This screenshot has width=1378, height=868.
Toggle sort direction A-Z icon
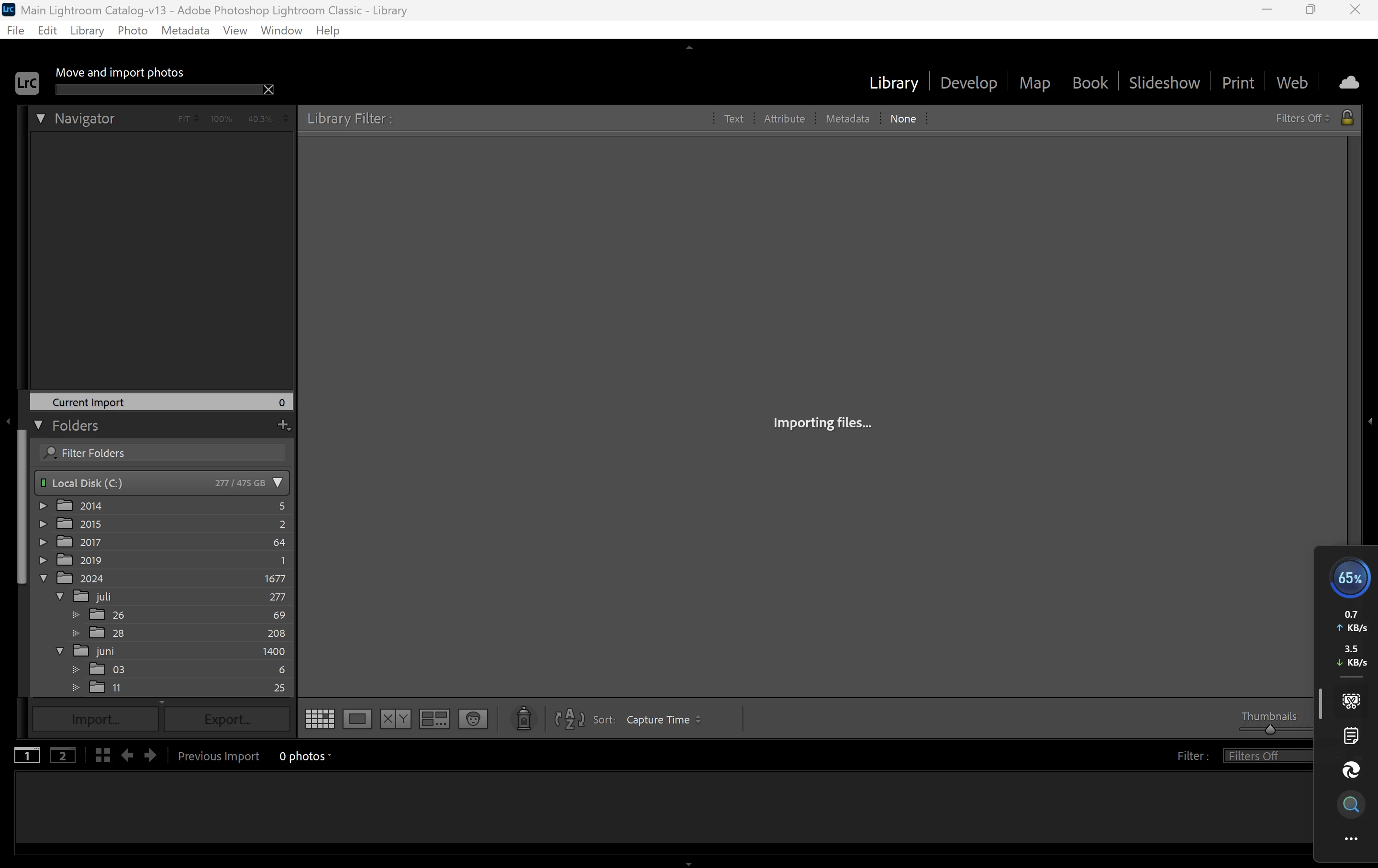[x=569, y=719]
